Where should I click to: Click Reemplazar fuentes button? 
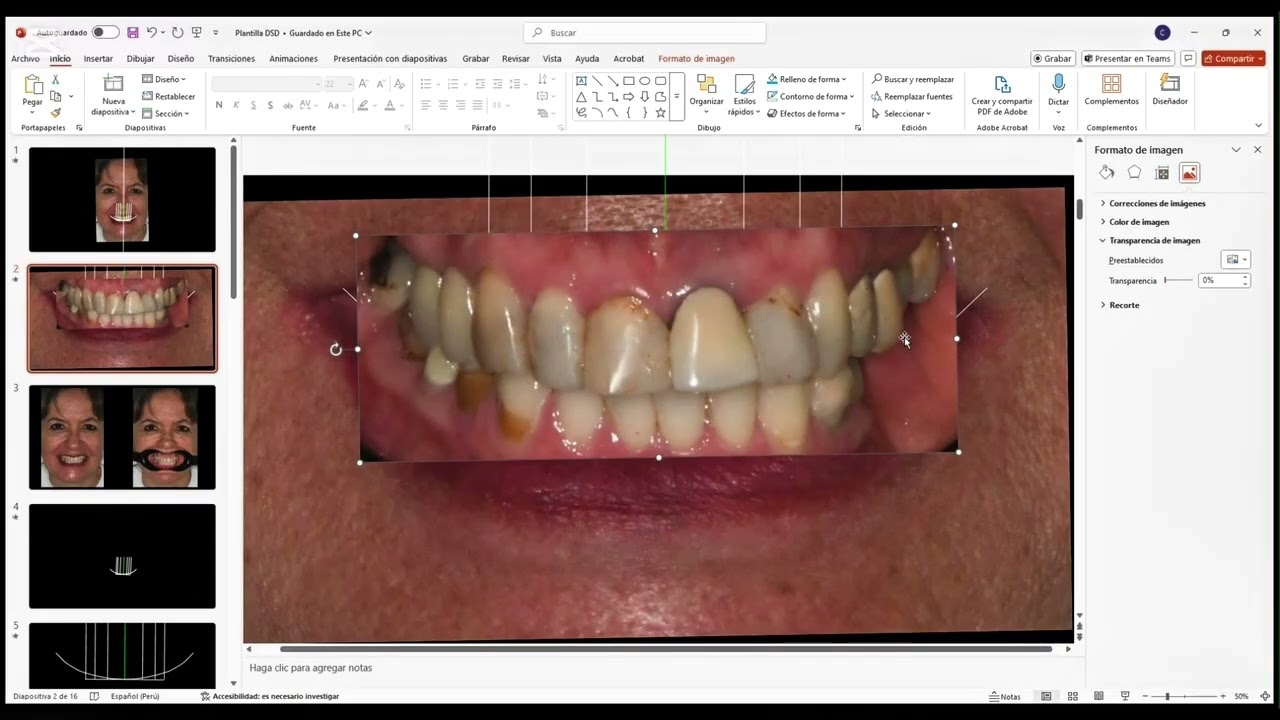click(x=911, y=96)
